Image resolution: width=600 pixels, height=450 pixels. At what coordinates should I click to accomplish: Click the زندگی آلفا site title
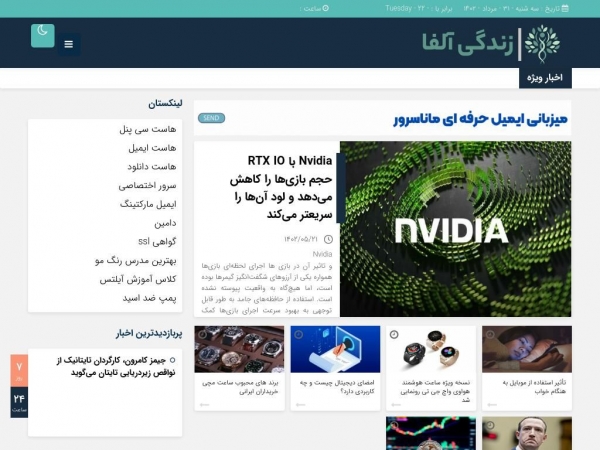pos(468,43)
